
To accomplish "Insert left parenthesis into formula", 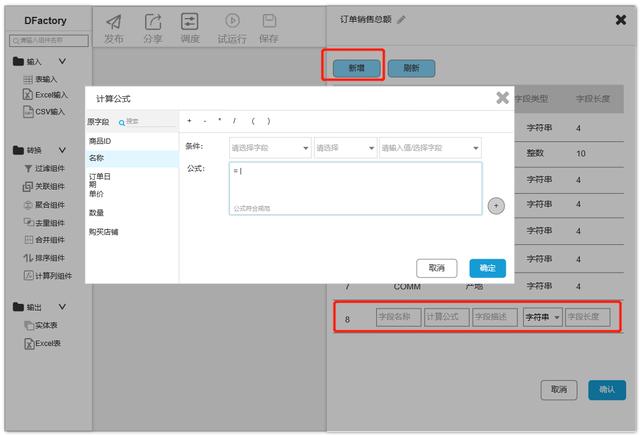I will click(253, 121).
